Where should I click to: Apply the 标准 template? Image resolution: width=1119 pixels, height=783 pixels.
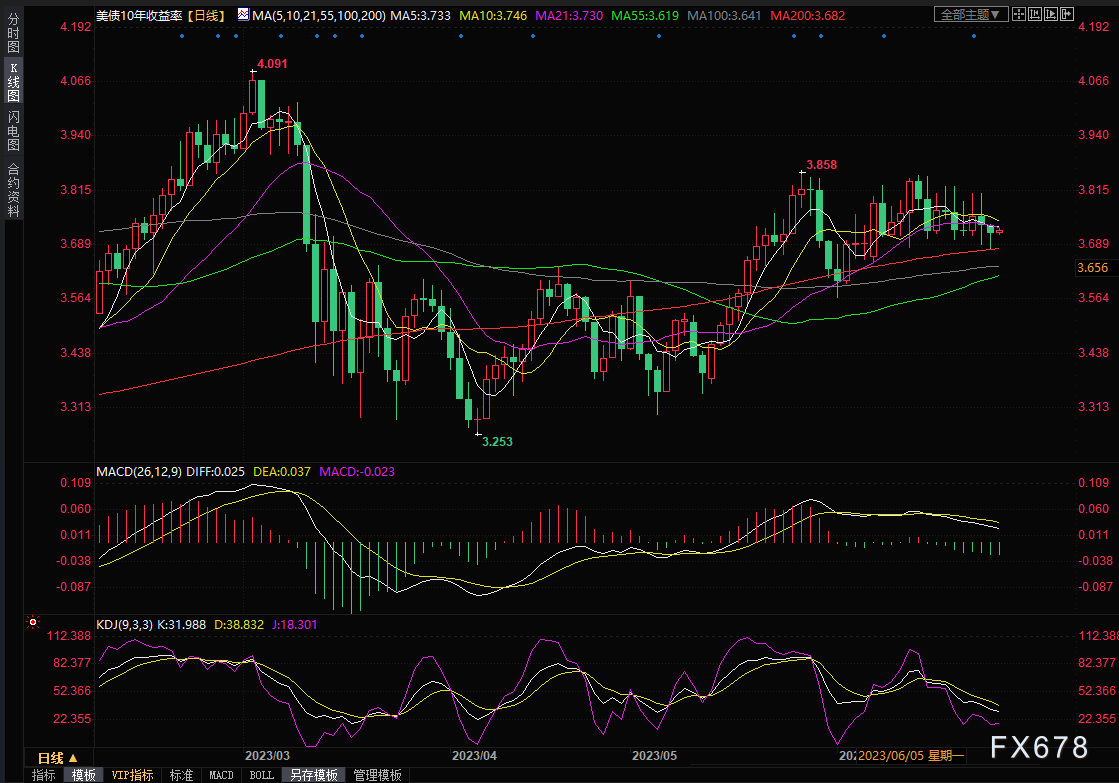tap(181, 775)
